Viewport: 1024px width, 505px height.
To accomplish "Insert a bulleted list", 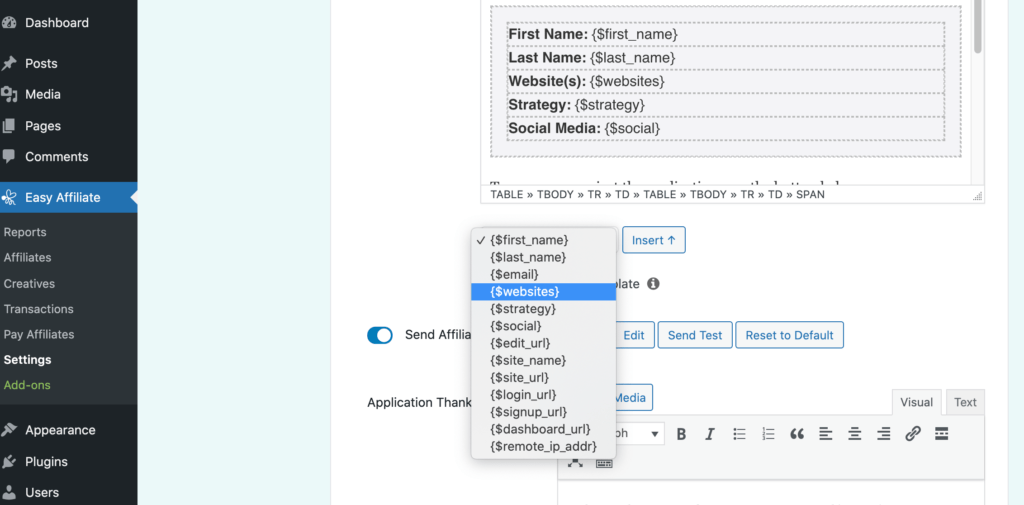I will point(739,434).
